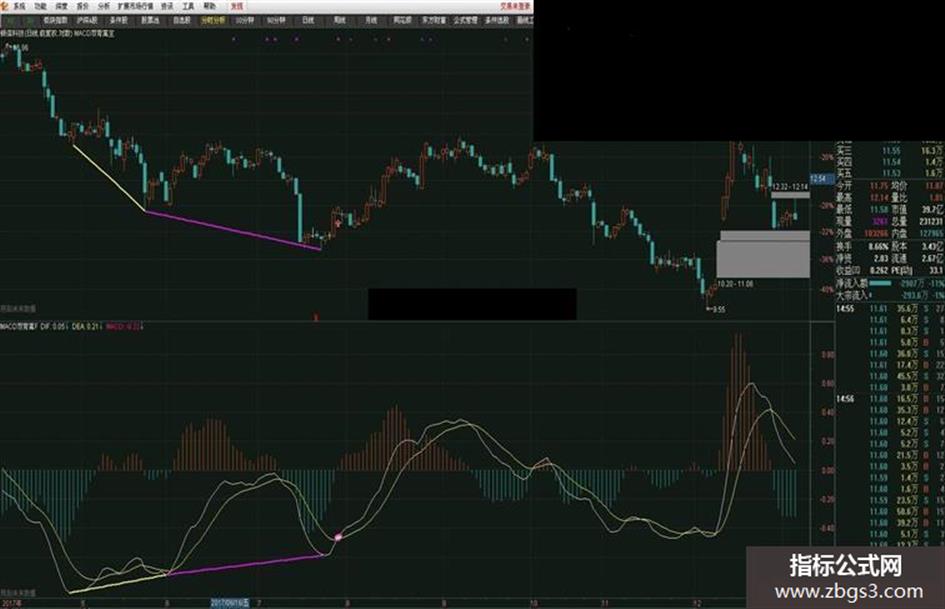945x609 pixels.
Task: Click the pink MACD crossover marker
Action: (338, 536)
